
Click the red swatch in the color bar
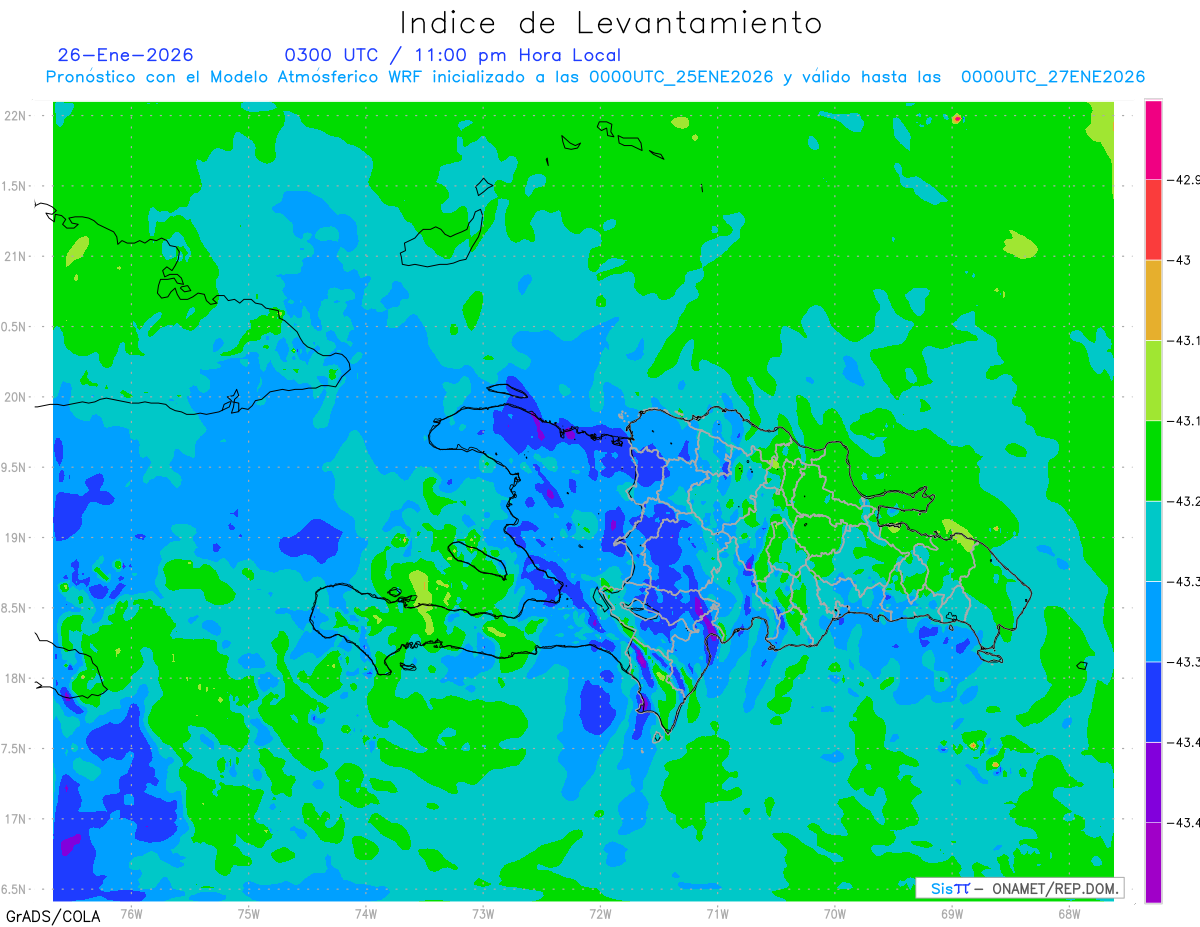coord(1153,220)
